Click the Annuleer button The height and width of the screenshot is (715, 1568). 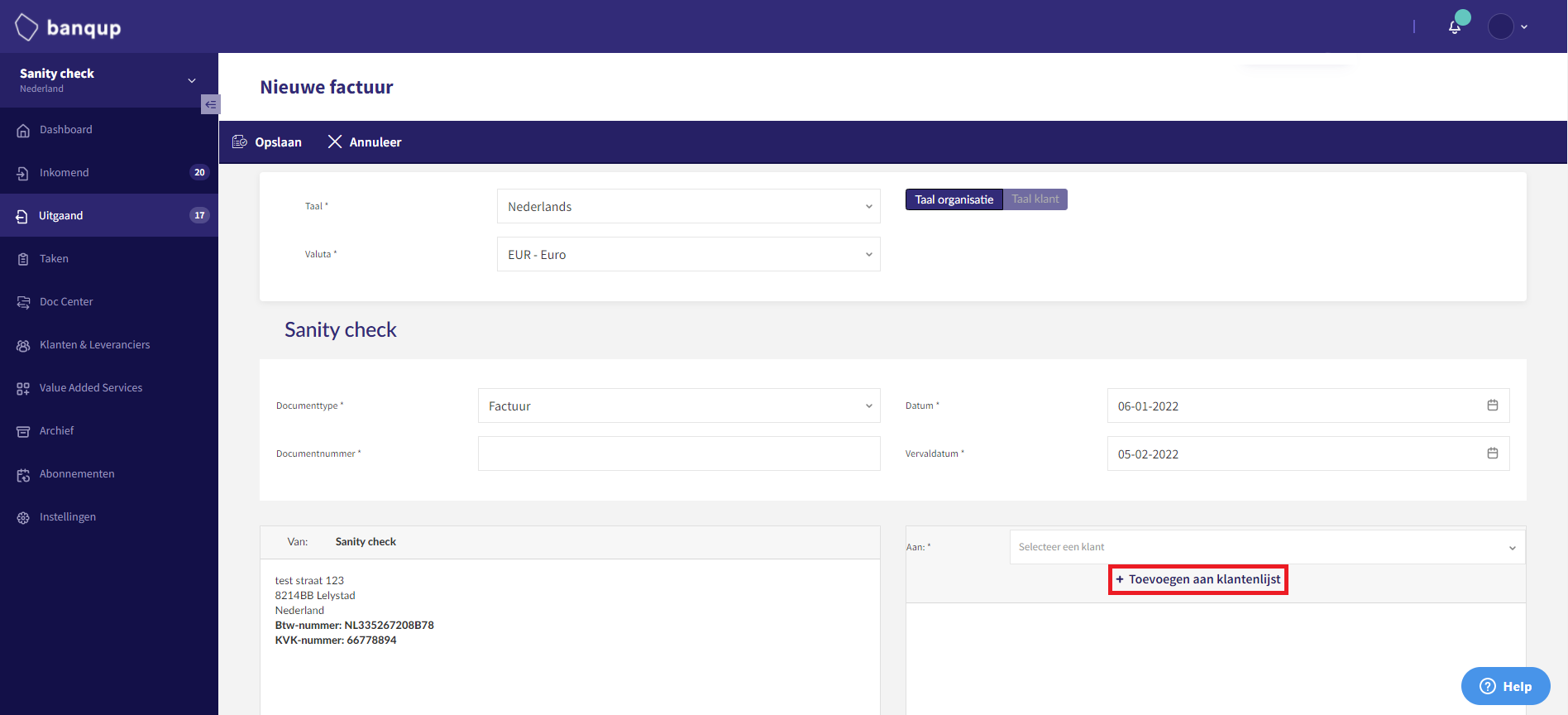click(x=365, y=142)
